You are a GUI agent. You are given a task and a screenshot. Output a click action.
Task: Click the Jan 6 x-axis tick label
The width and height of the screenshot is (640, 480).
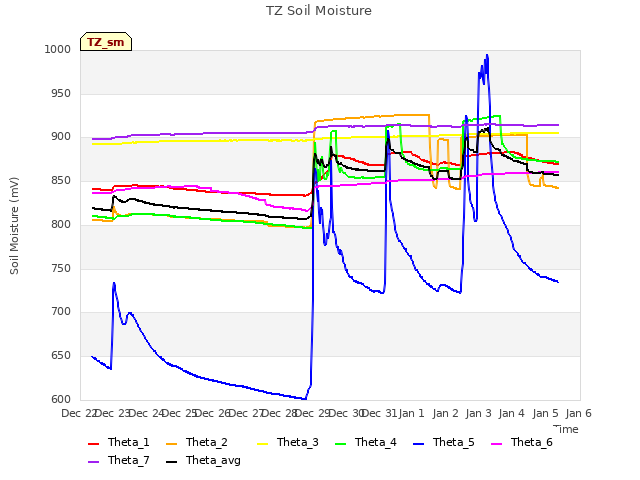click(x=579, y=413)
